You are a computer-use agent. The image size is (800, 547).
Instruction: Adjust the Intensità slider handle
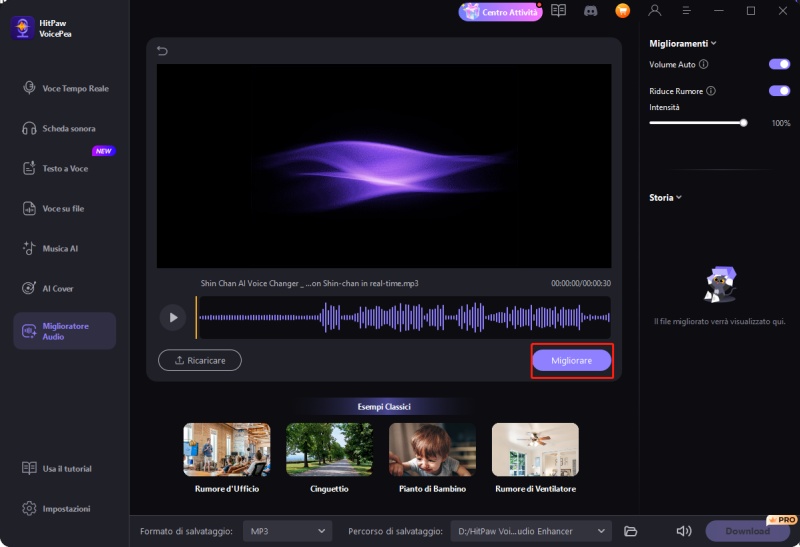pyautogui.click(x=743, y=123)
